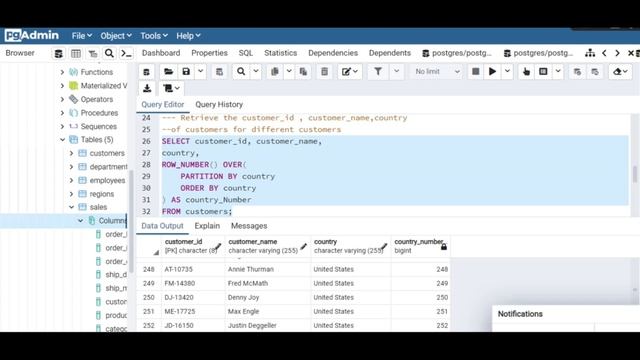Open the No limit rows dropdown
Viewport: 640px width, 360px height.
point(437,72)
